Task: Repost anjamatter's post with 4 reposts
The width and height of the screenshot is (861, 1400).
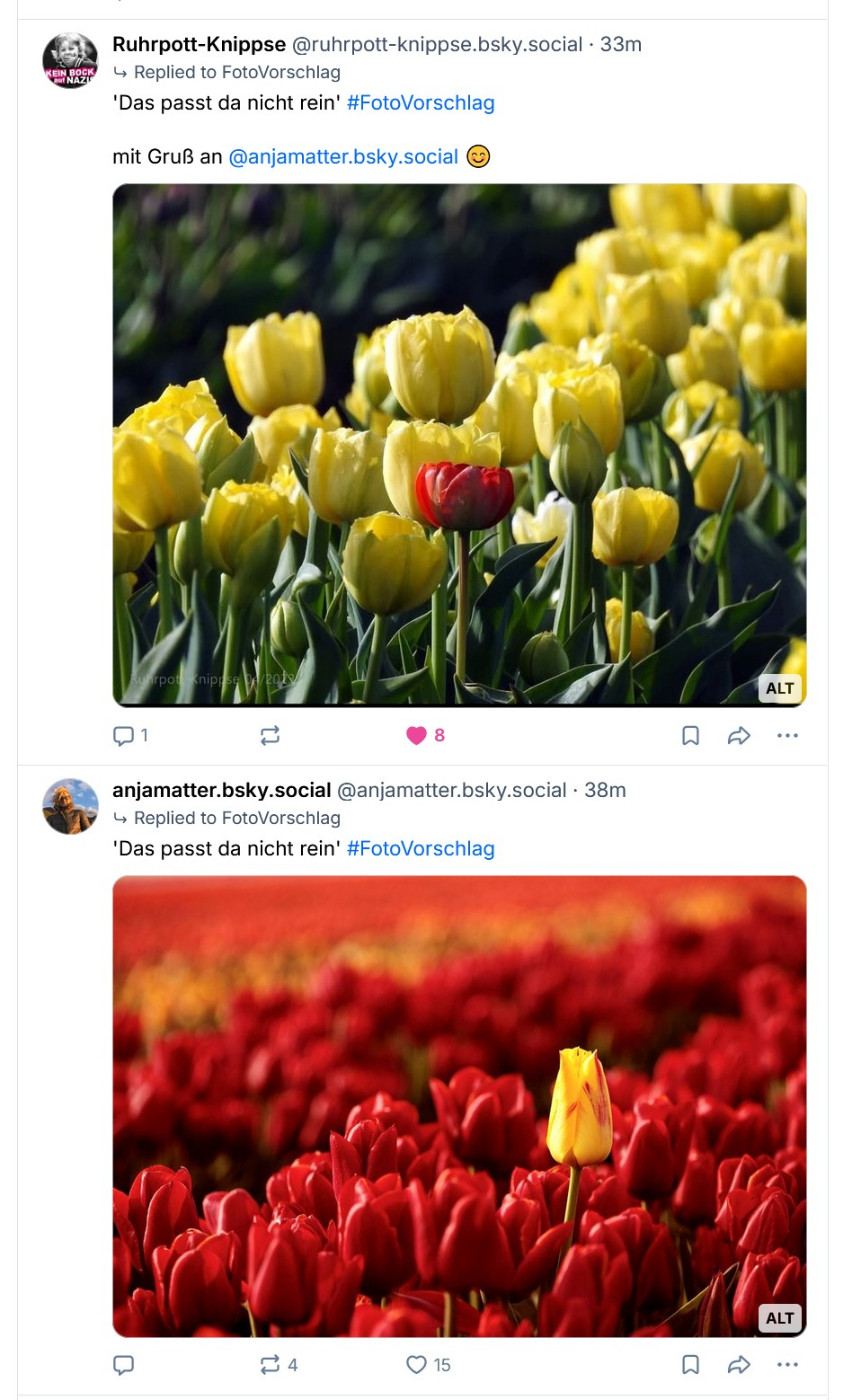Action: [x=270, y=1365]
